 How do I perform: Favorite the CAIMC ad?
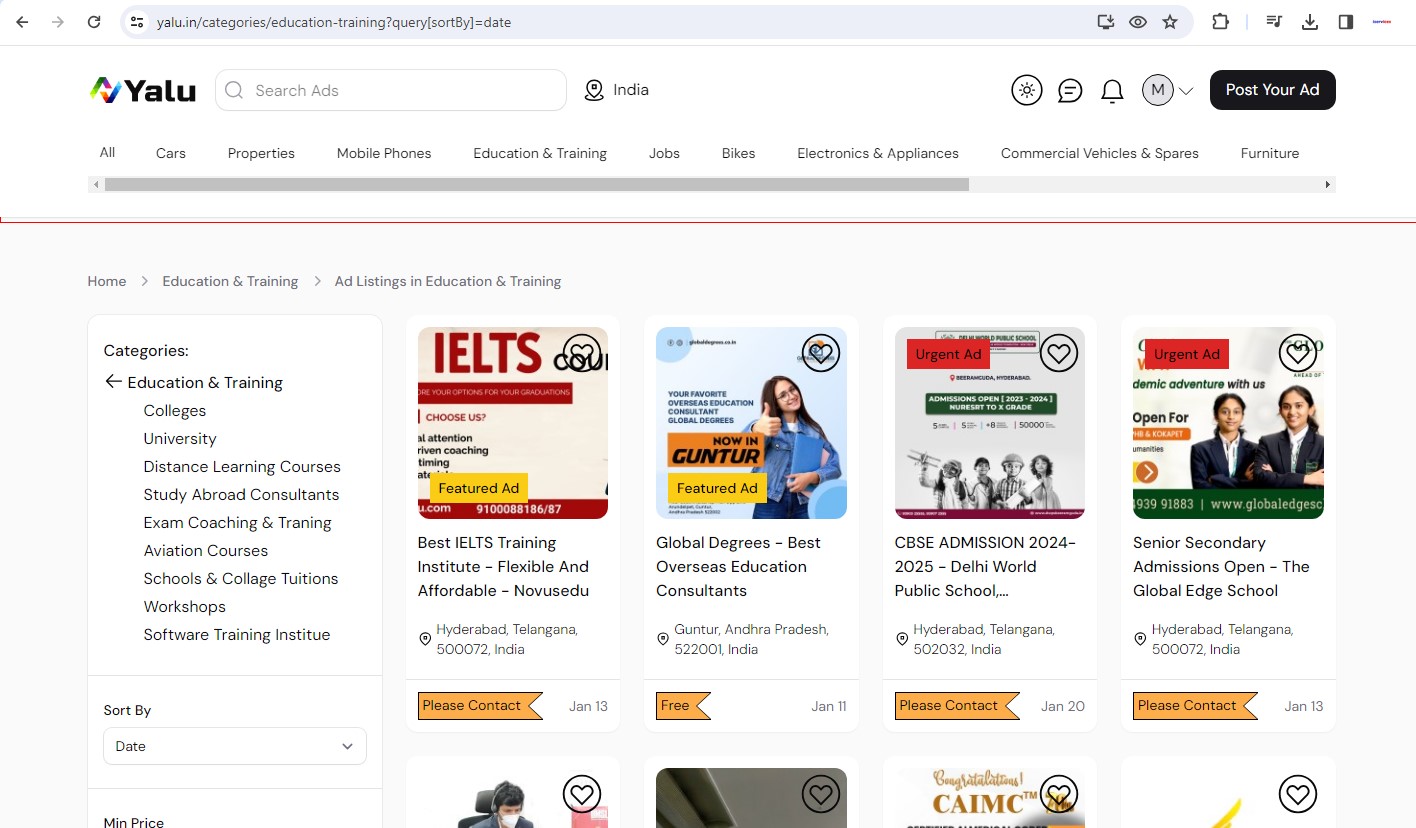coord(1059,795)
